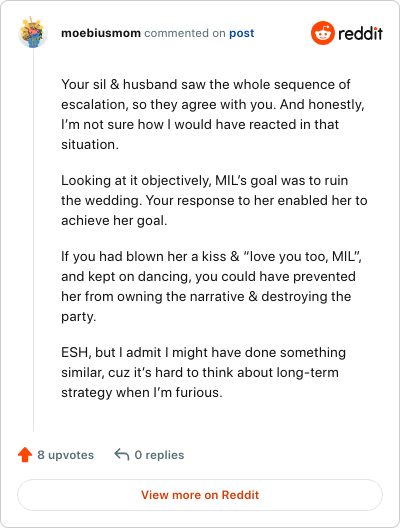Click the paragraph starting 'Your sil & husband'
Image resolution: width=400 pixels, height=528 pixels.
click(212, 114)
